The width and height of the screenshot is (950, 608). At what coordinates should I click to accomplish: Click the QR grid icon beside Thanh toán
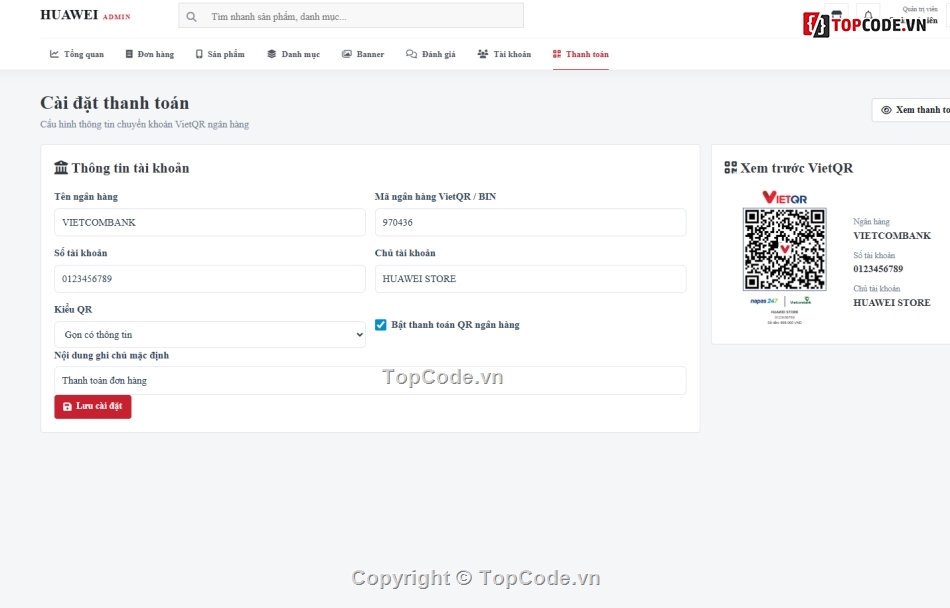(x=557, y=54)
